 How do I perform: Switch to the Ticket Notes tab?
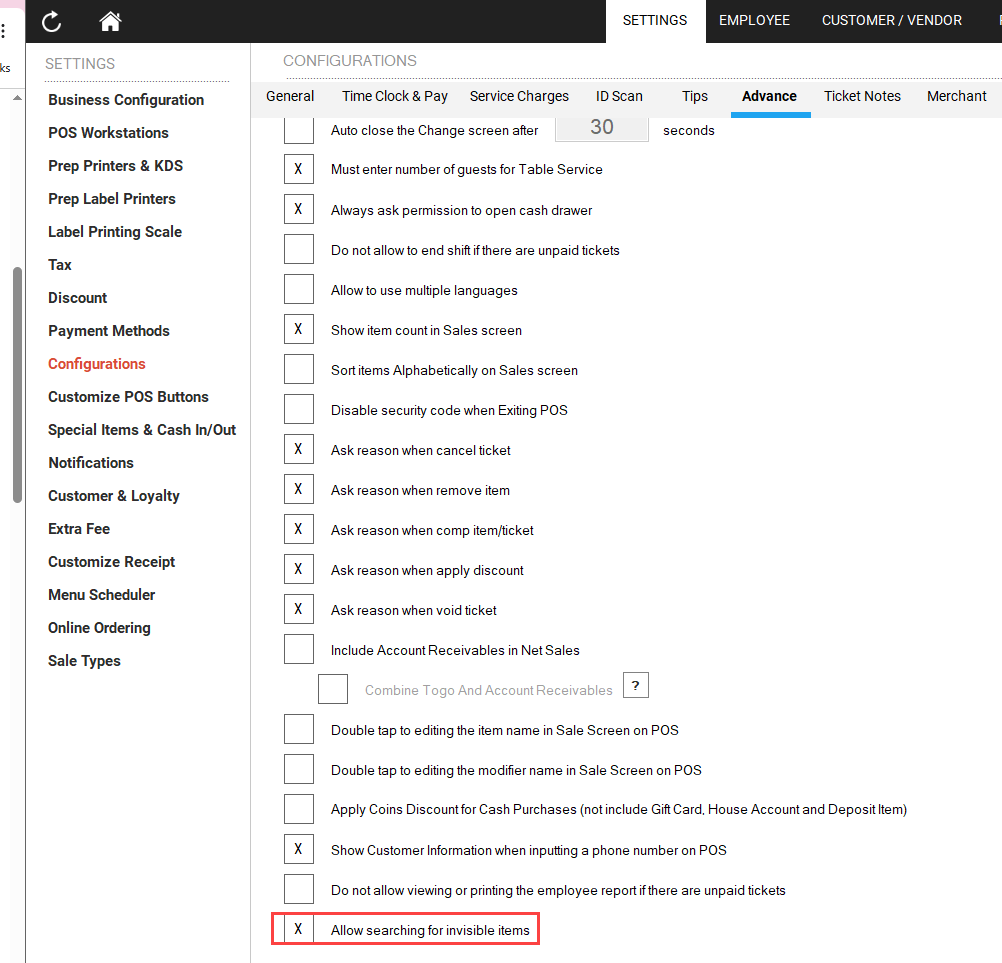[x=862, y=96]
